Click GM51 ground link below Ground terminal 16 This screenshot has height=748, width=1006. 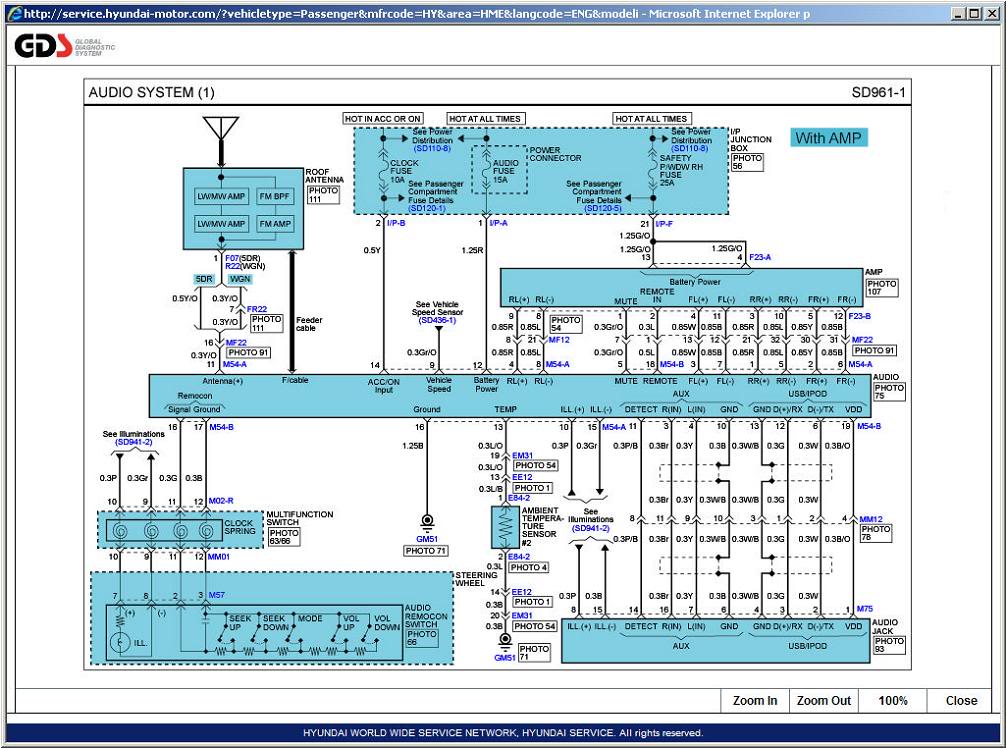pyautogui.click(x=427, y=540)
